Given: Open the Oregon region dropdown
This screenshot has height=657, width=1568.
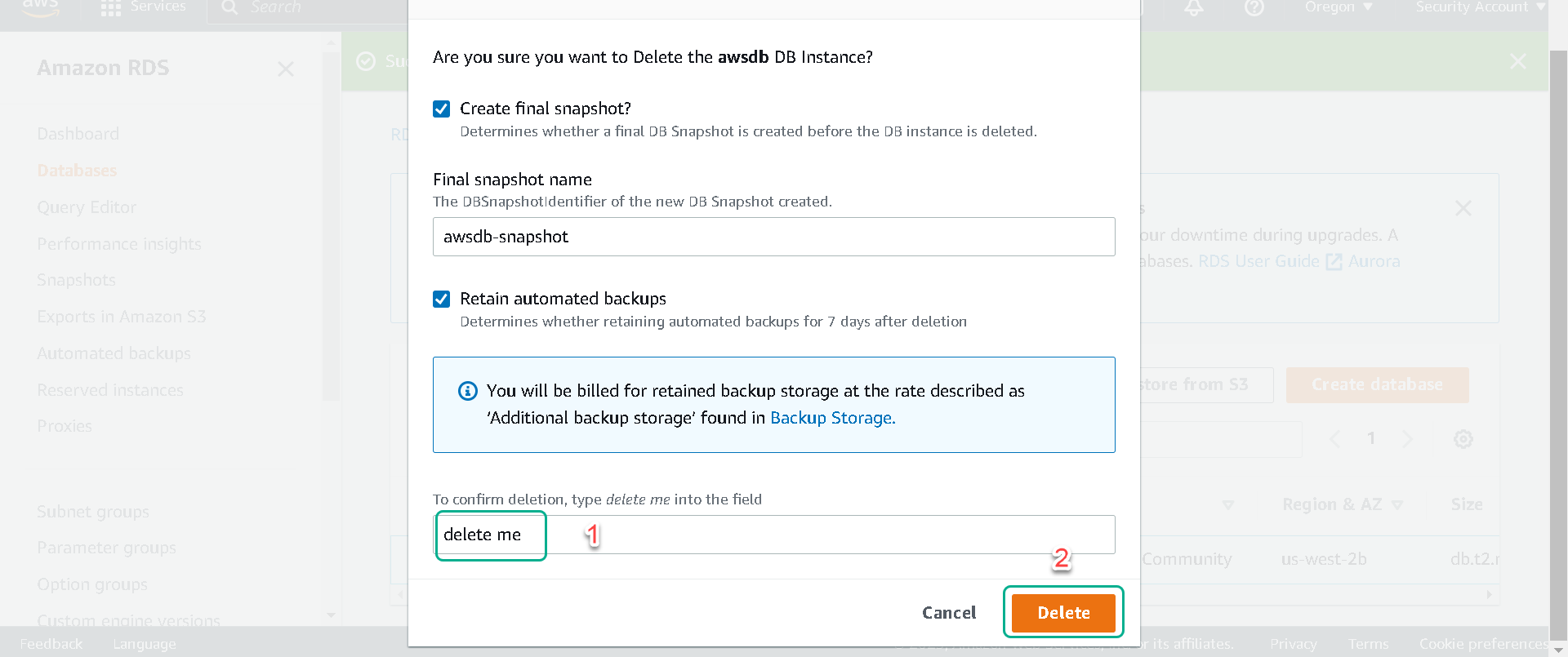Looking at the screenshot, I should (x=1338, y=7).
